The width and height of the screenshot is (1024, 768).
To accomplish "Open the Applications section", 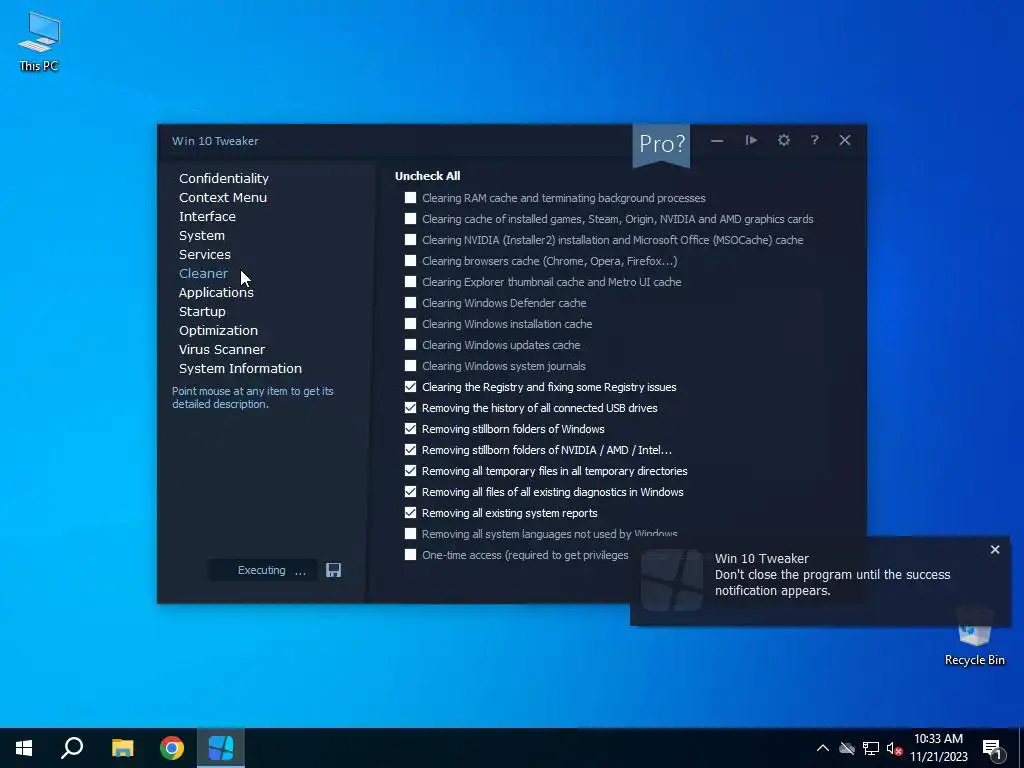I will pos(216,293).
